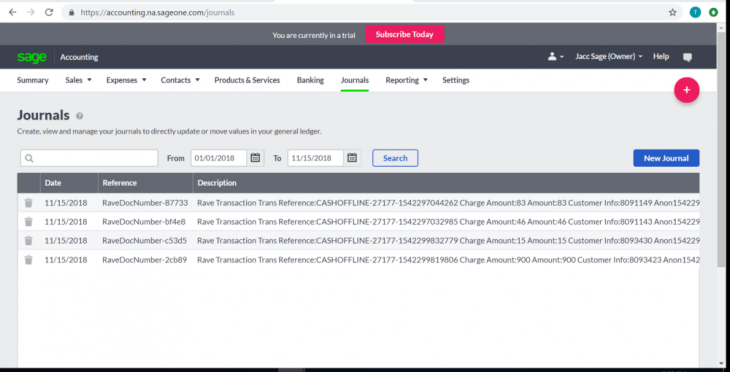This screenshot has width=730, height=372.
Task: Click the browser forward arrow
Action: coord(31,13)
